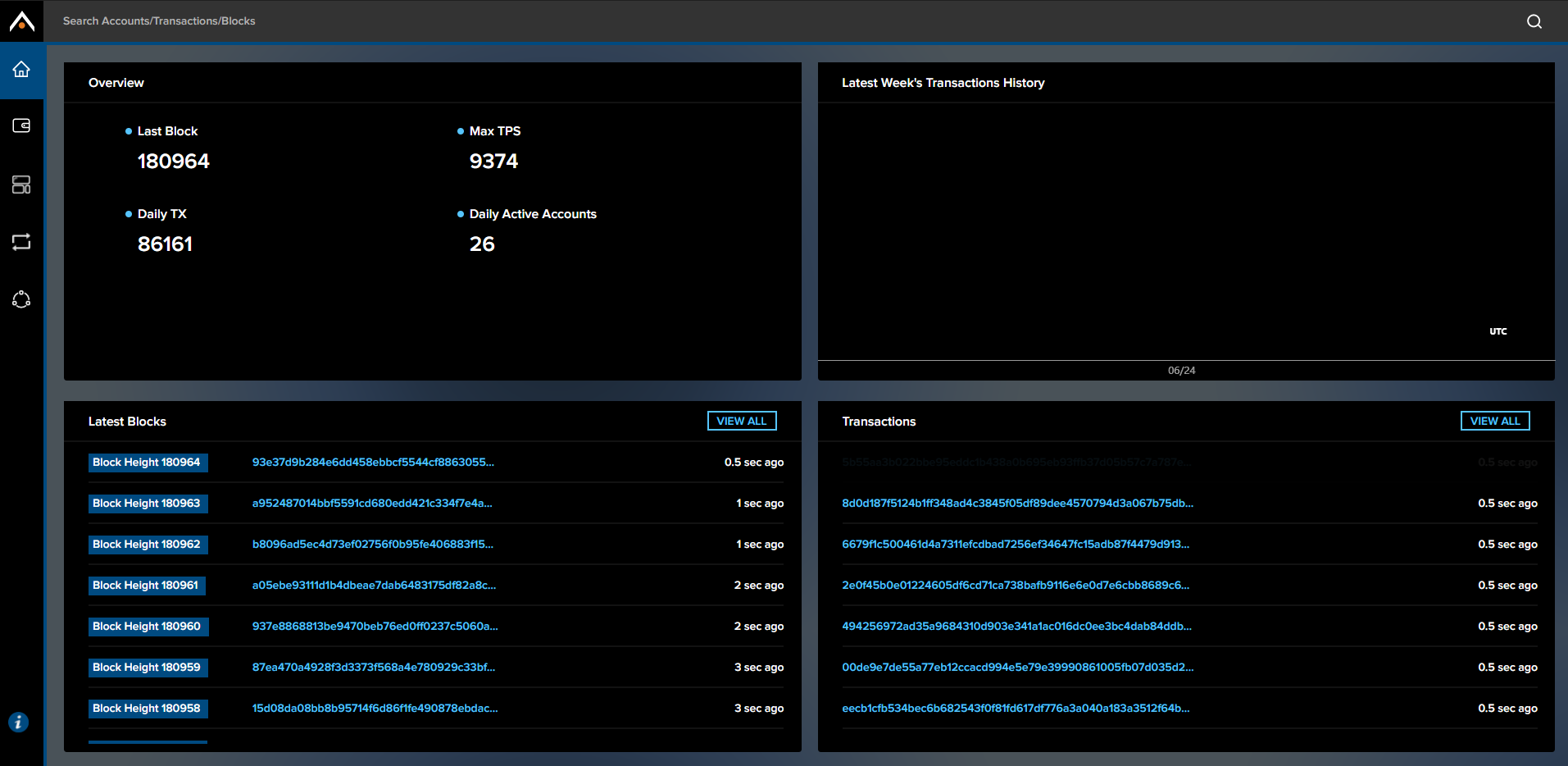Click the search magnifier icon
Image resolution: width=1568 pixels, height=766 pixels.
point(1534,21)
